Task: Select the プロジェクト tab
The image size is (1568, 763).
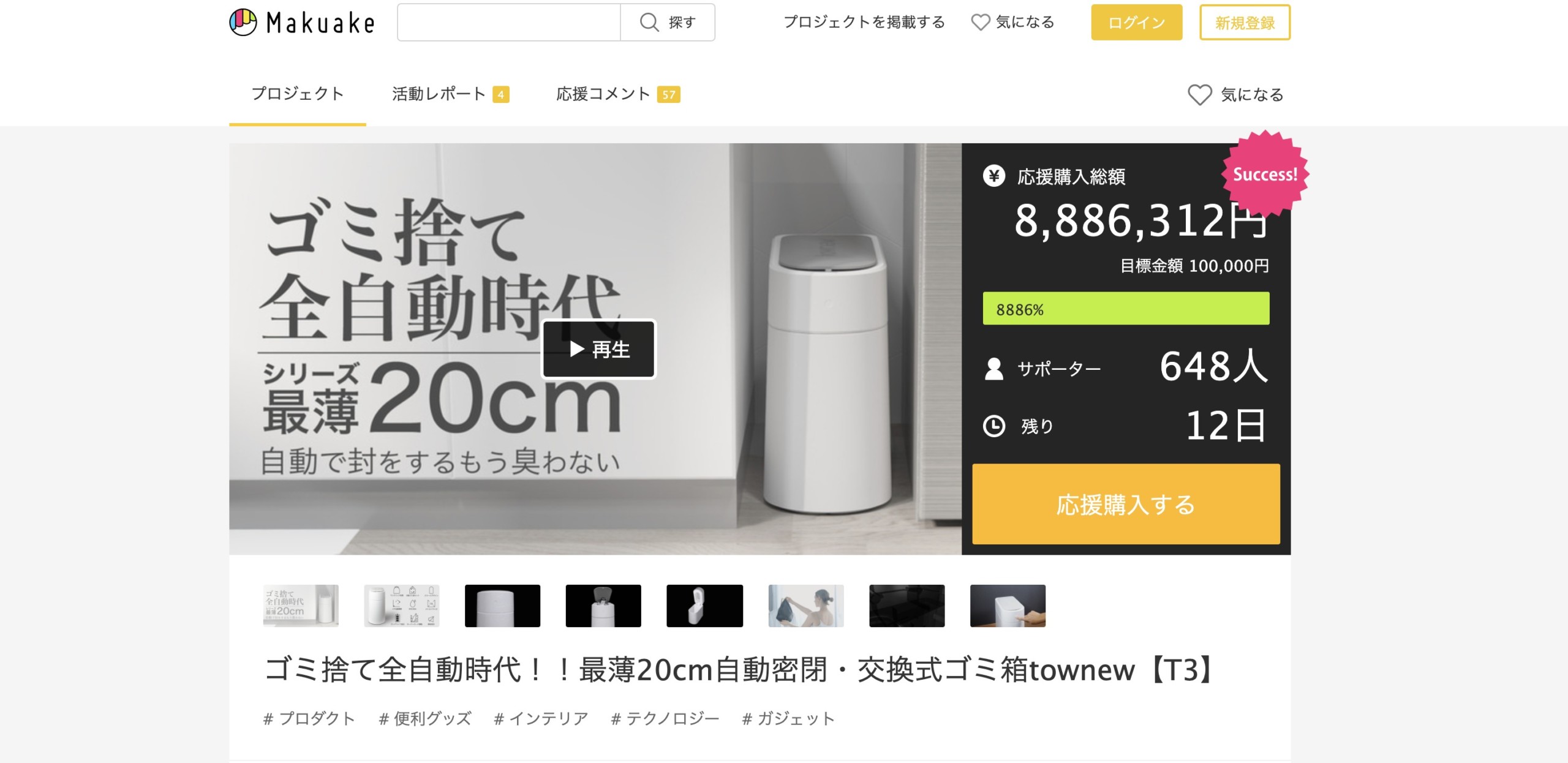Action: pos(298,94)
